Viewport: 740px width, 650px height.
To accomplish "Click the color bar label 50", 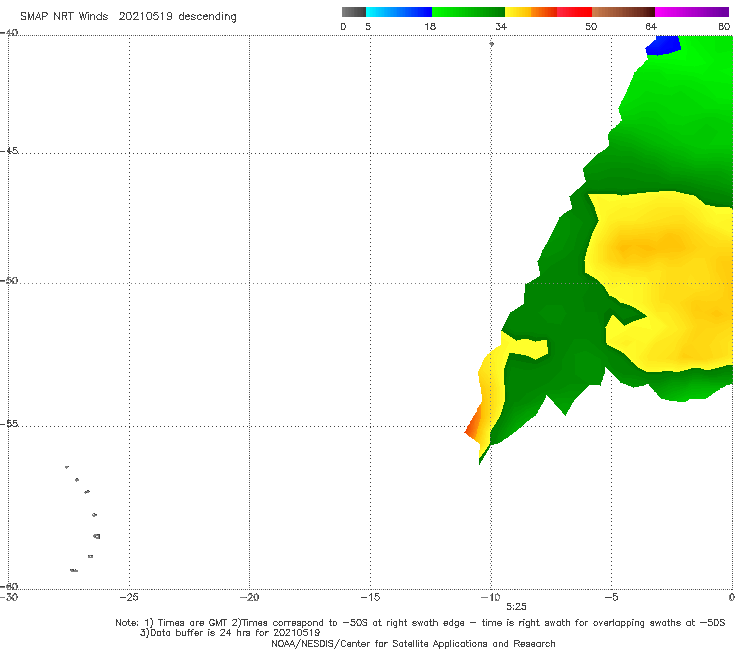I will click(x=591, y=27).
